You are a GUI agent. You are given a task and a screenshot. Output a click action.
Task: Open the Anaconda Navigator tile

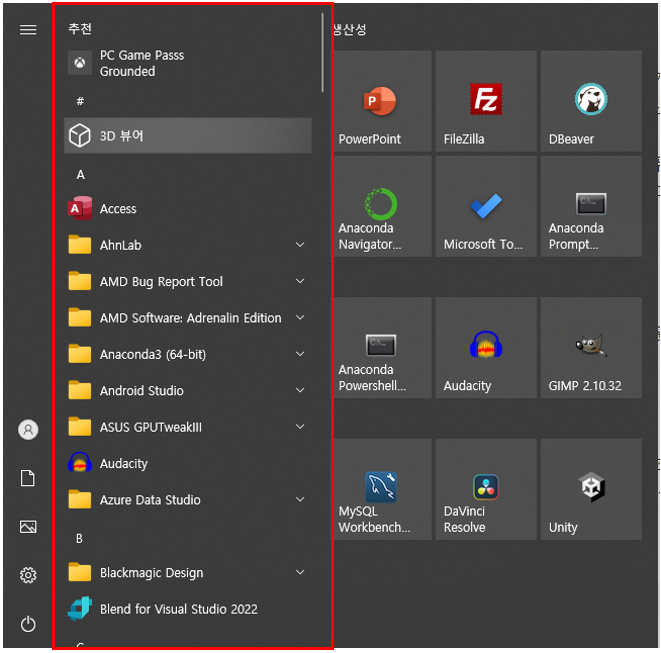pos(382,206)
